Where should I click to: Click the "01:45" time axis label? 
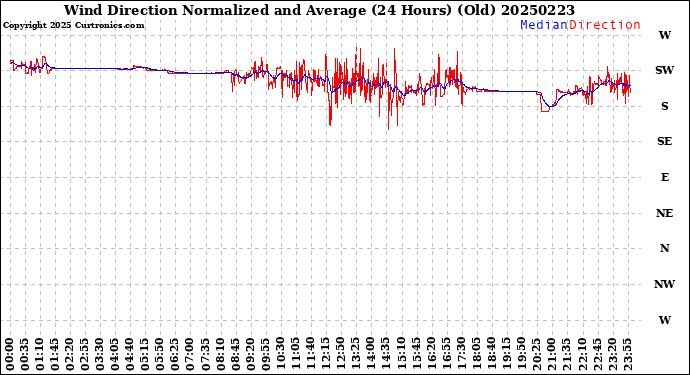pos(55,354)
